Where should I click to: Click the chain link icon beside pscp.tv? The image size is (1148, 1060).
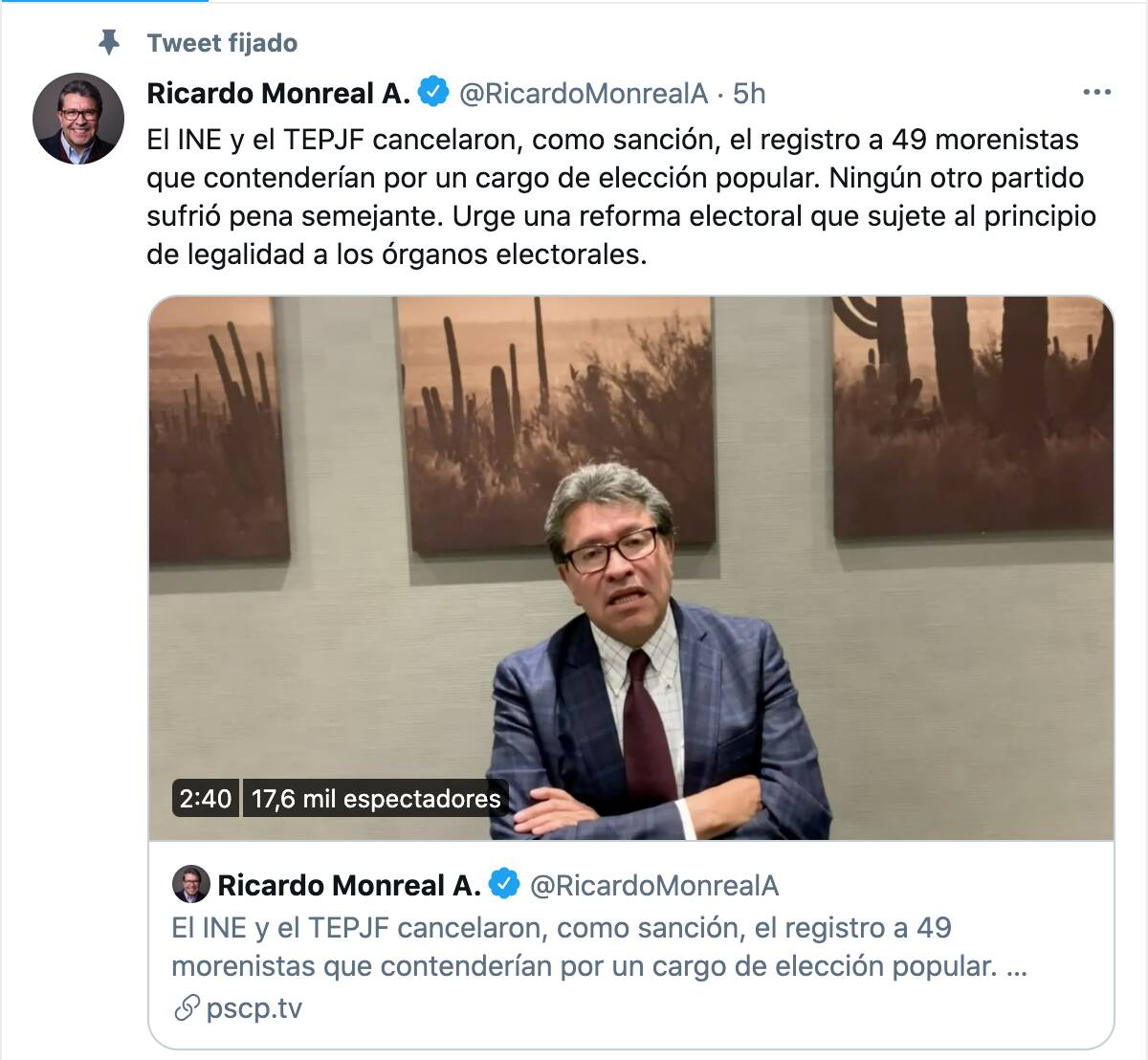pyautogui.click(x=188, y=1008)
